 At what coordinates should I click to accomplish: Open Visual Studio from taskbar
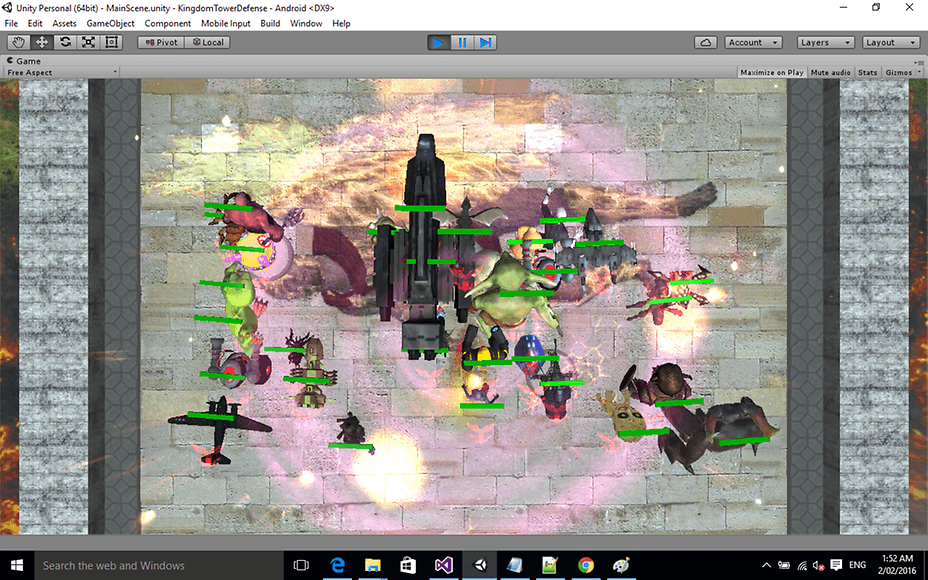click(x=444, y=565)
